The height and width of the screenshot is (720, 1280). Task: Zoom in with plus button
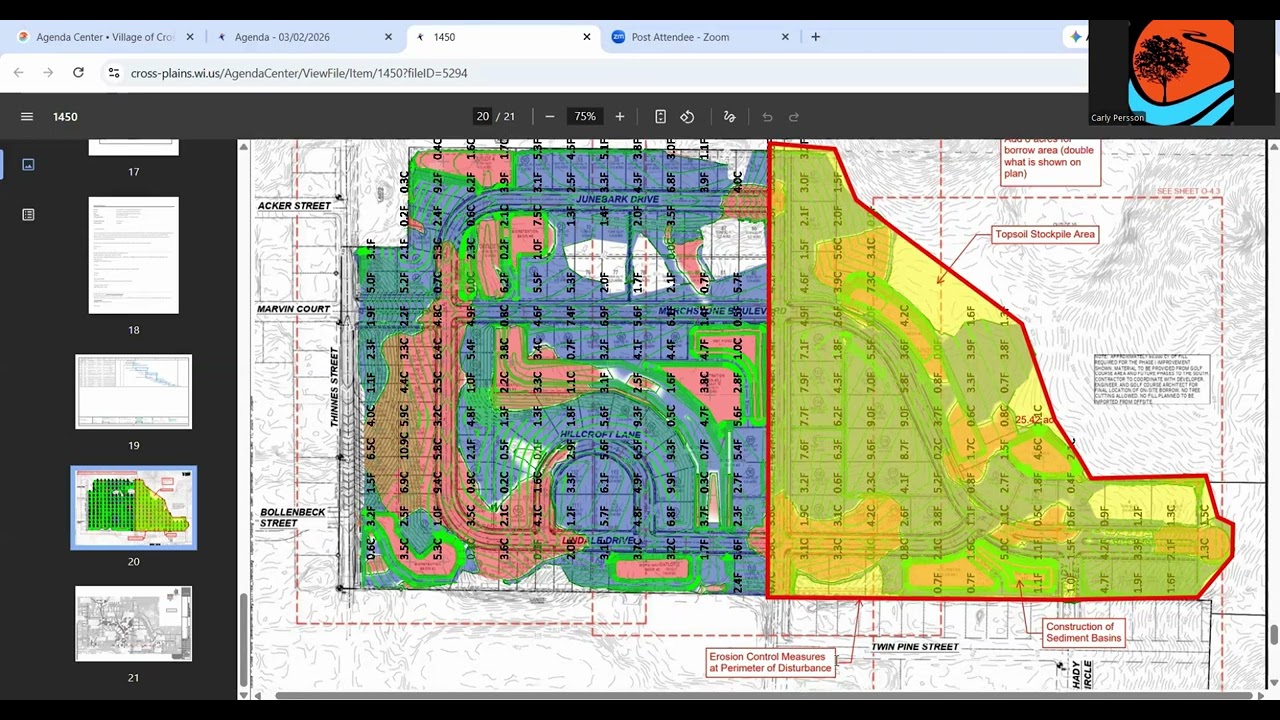[x=620, y=117]
